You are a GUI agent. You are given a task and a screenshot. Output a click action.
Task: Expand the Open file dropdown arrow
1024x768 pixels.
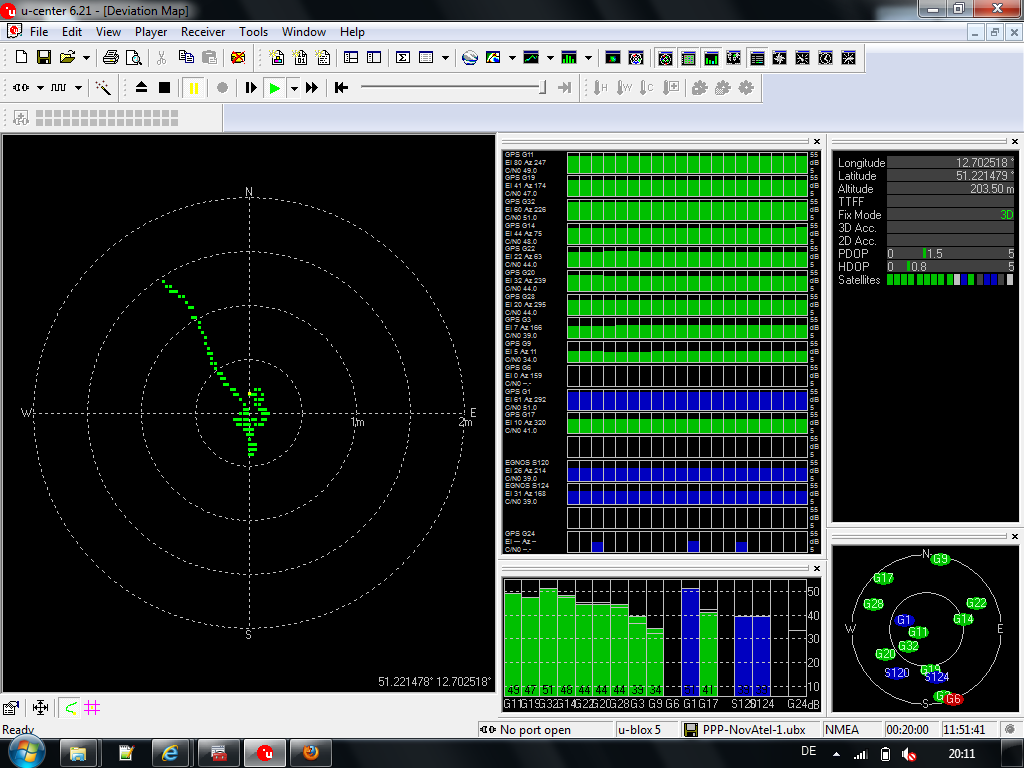[x=86, y=58]
